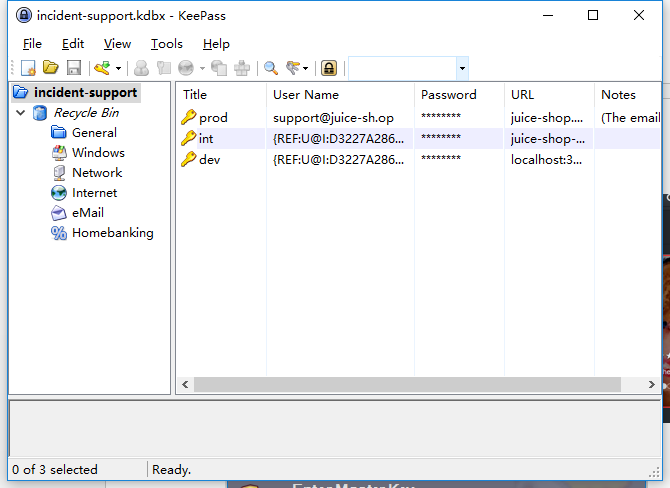Screen dimensions: 670x488
Task: Select the Internet group
Action: 94,193
